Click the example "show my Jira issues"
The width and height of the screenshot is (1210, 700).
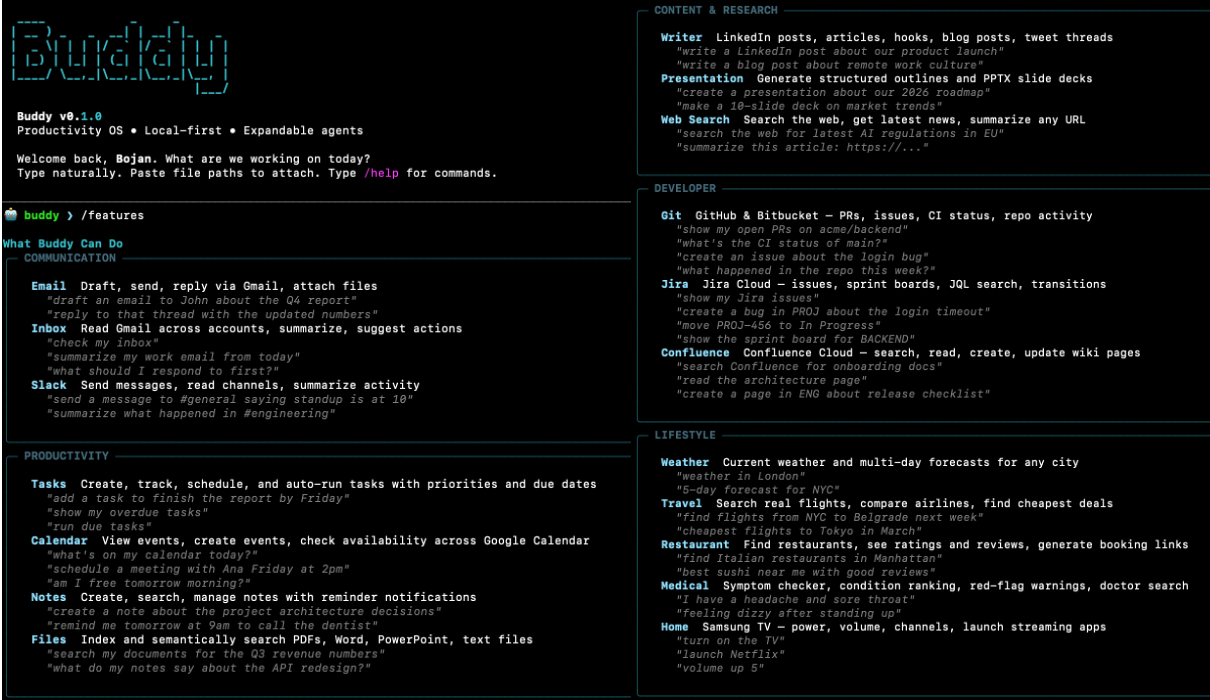point(748,298)
